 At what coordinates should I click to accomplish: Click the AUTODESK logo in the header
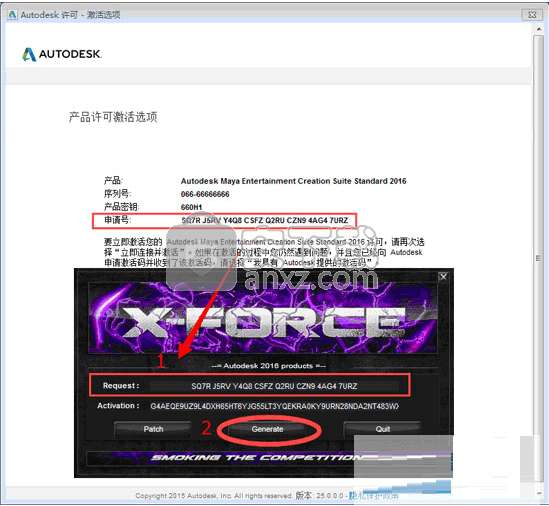[x=62, y=54]
